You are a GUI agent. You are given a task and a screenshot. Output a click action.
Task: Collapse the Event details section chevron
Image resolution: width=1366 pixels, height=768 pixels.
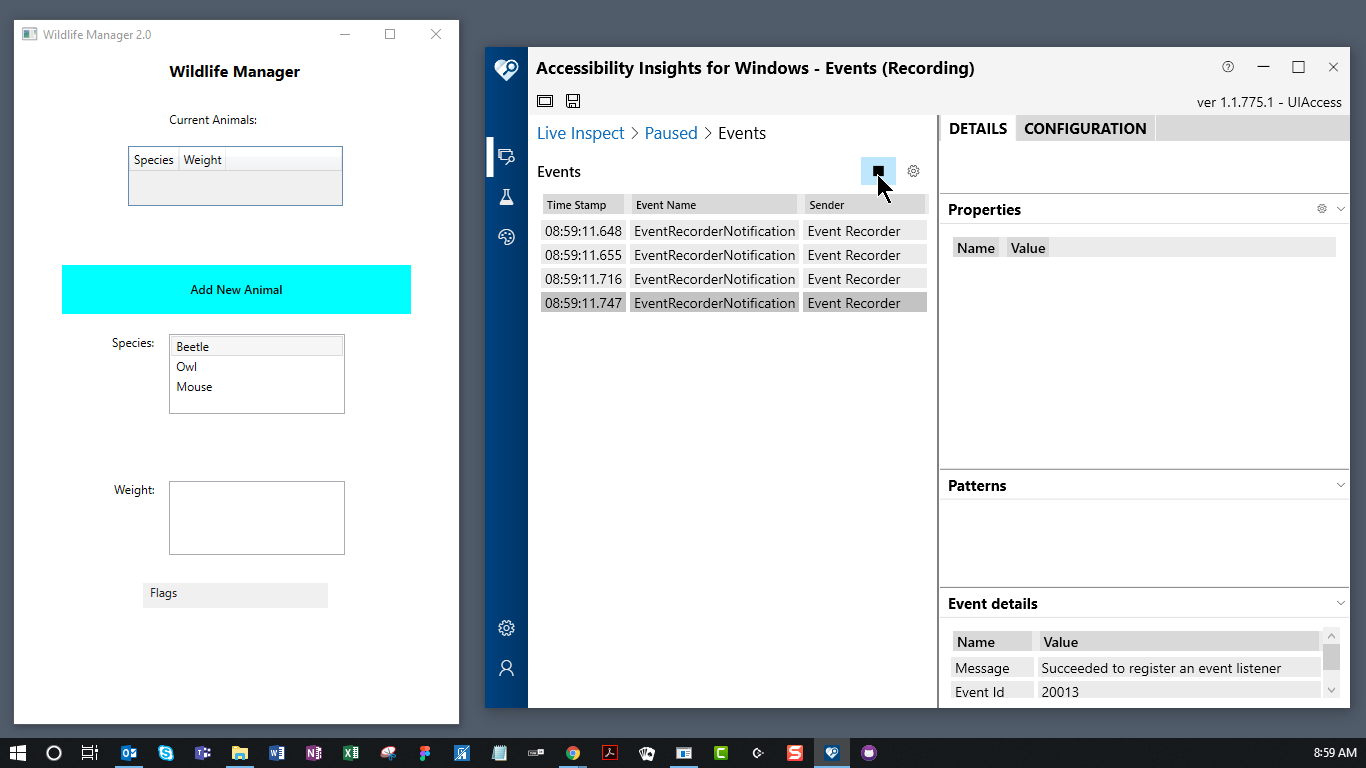pos(1341,603)
